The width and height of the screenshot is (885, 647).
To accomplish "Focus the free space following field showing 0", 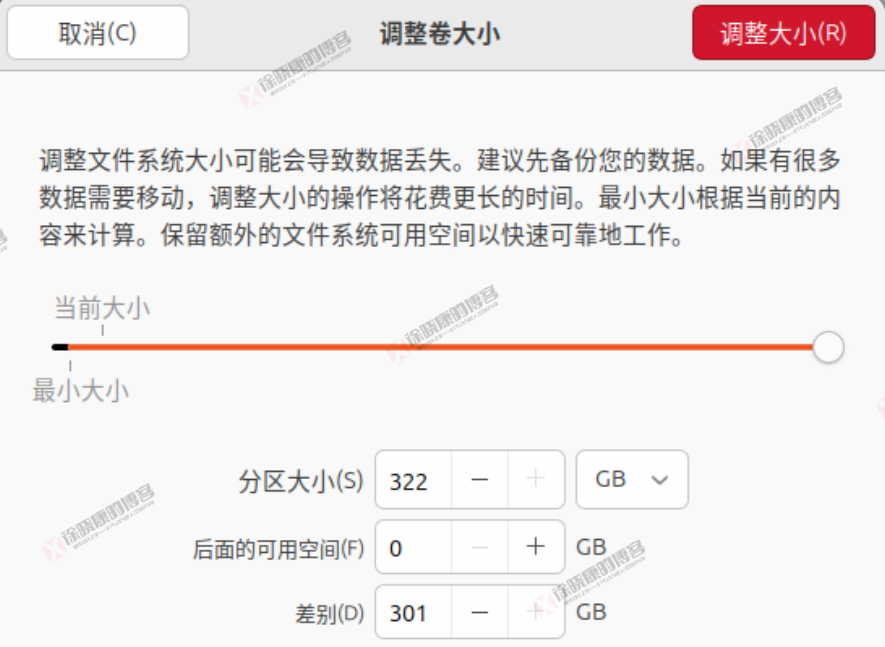I will pyautogui.click(x=413, y=547).
